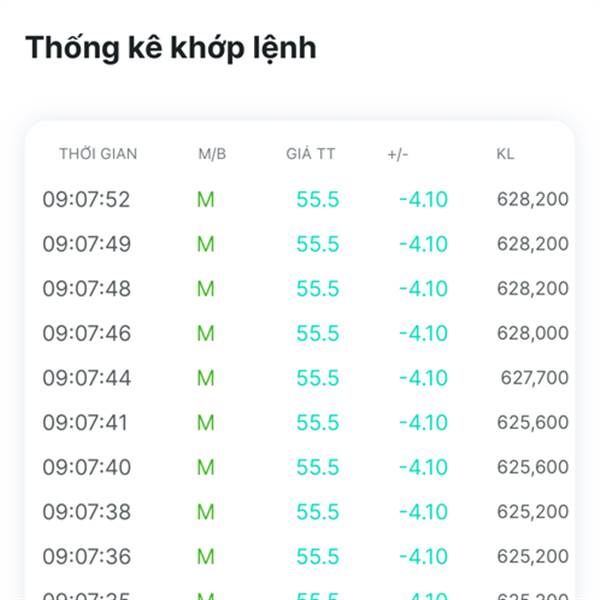The width and height of the screenshot is (600, 600).
Task: Click the 09:07:44 trade time
Action: tap(86, 378)
